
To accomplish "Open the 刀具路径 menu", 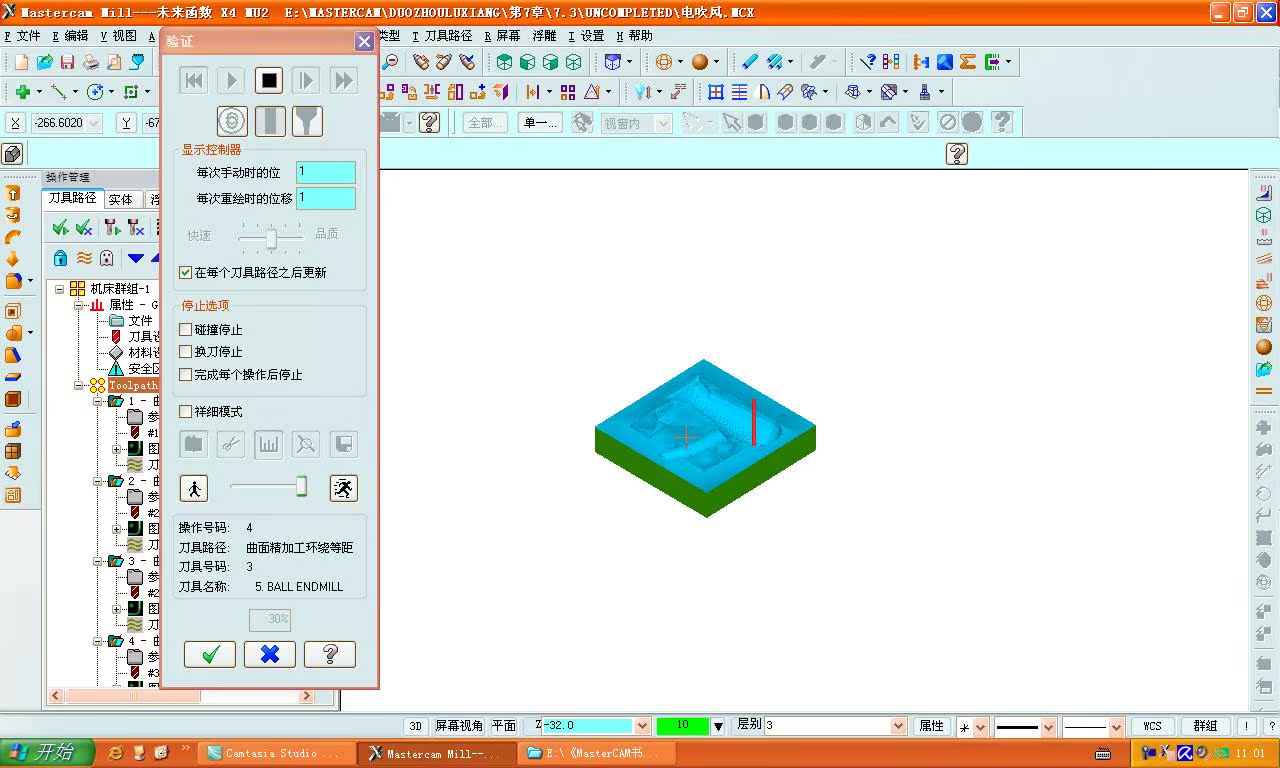I will tap(441, 36).
